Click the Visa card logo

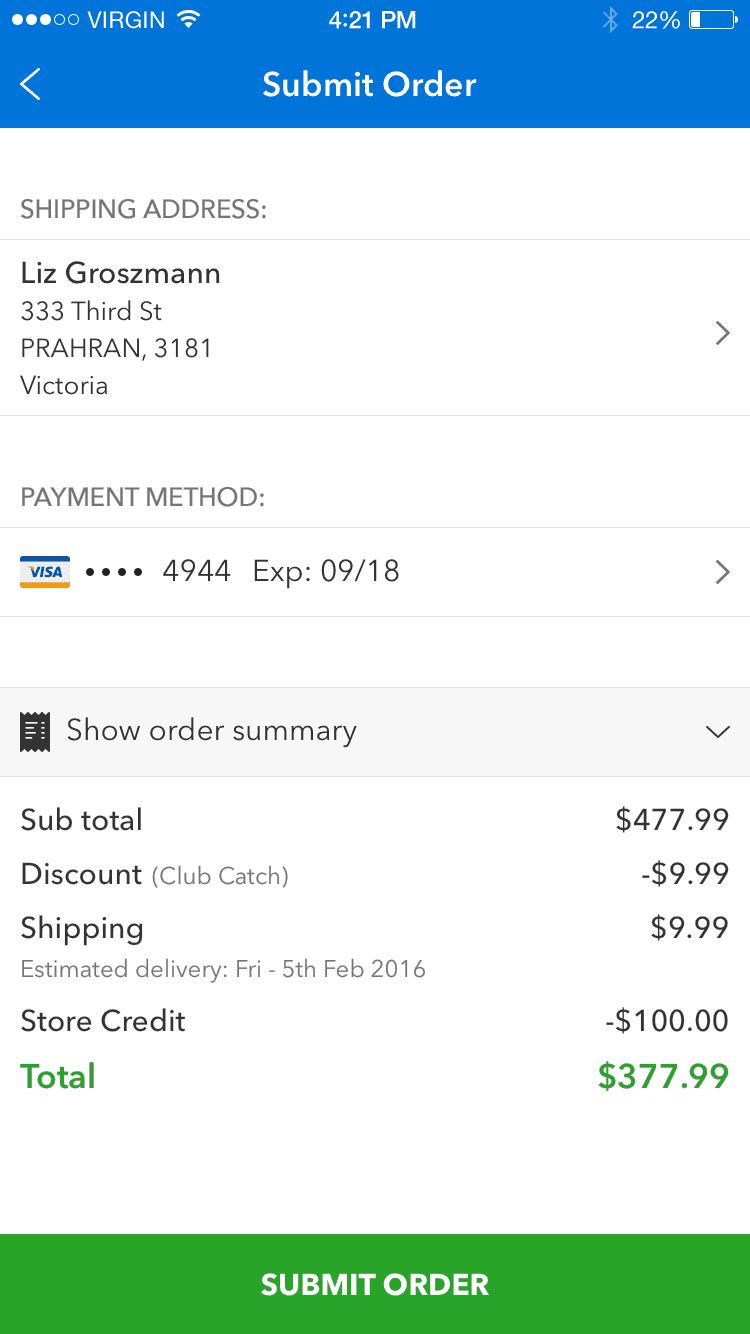pos(45,572)
